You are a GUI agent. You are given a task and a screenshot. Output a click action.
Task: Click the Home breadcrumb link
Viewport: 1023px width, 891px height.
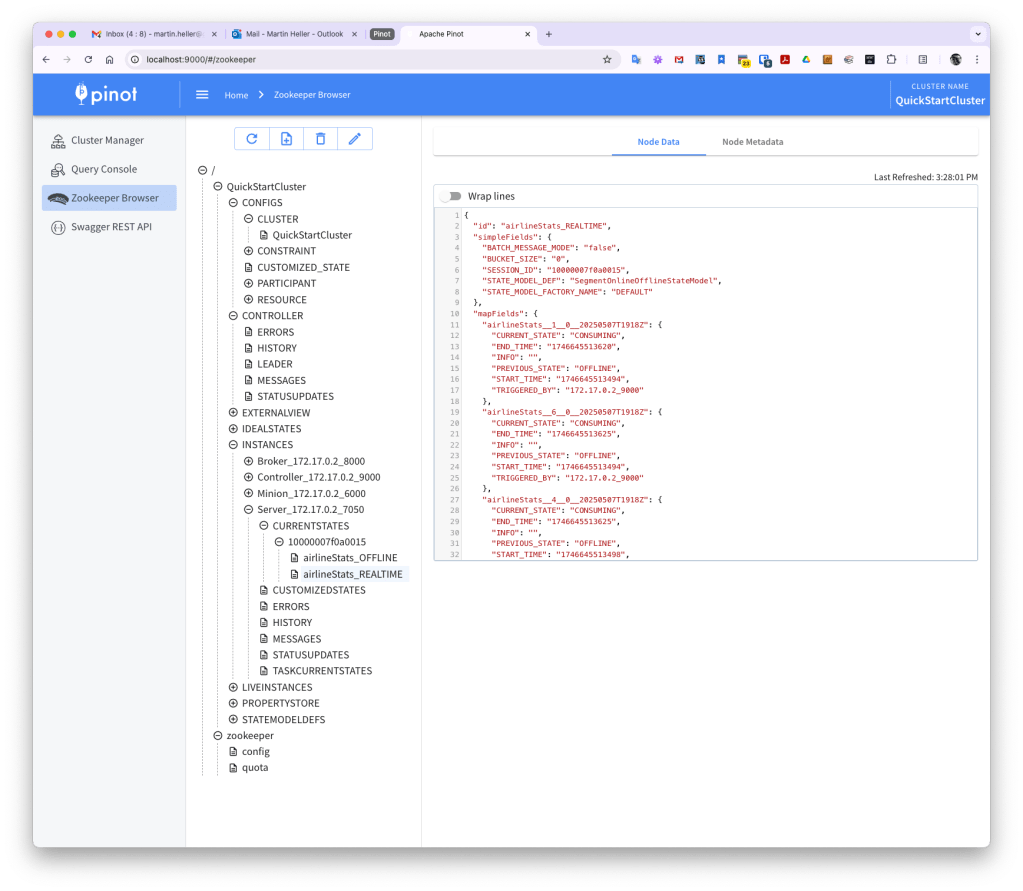click(x=236, y=95)
